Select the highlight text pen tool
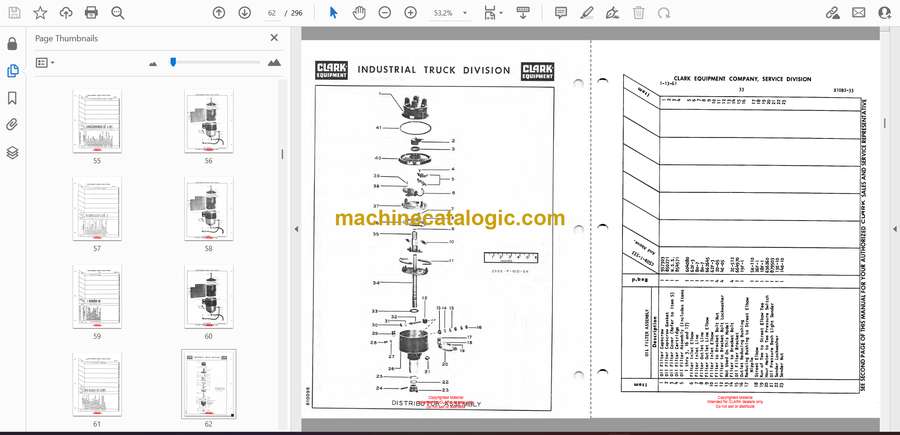The width and height of the screenshot is (900, 435). 587,13
